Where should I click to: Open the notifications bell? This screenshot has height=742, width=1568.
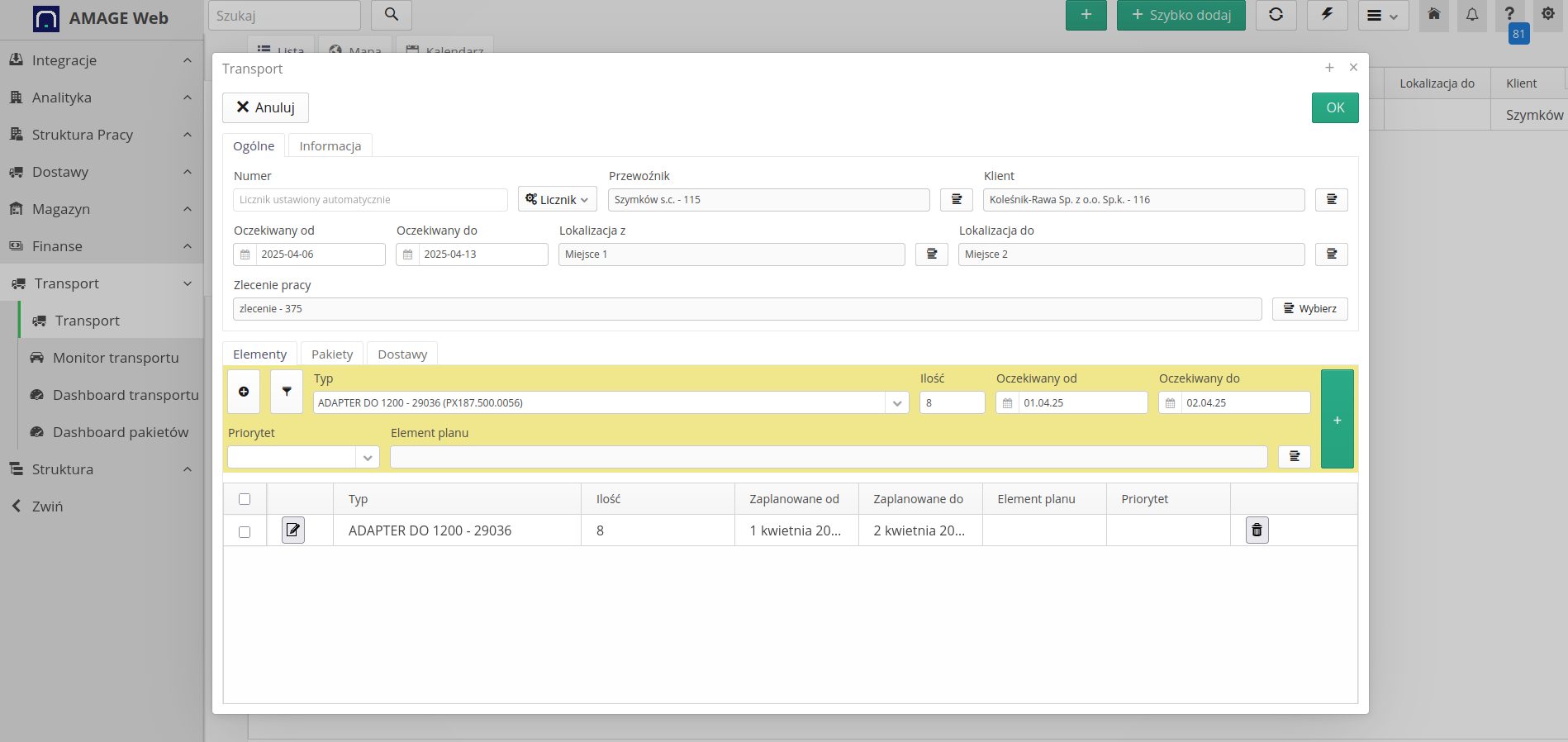pyautogui.click(x=1472, y=15)
